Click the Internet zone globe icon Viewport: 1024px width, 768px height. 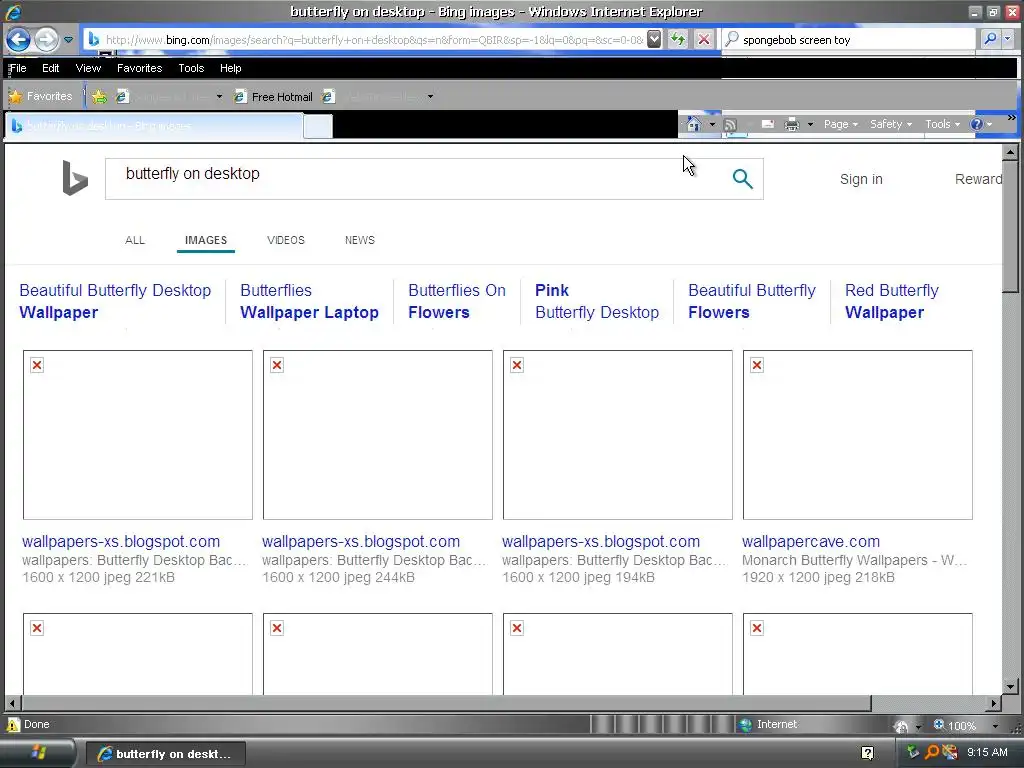(745, 724)
